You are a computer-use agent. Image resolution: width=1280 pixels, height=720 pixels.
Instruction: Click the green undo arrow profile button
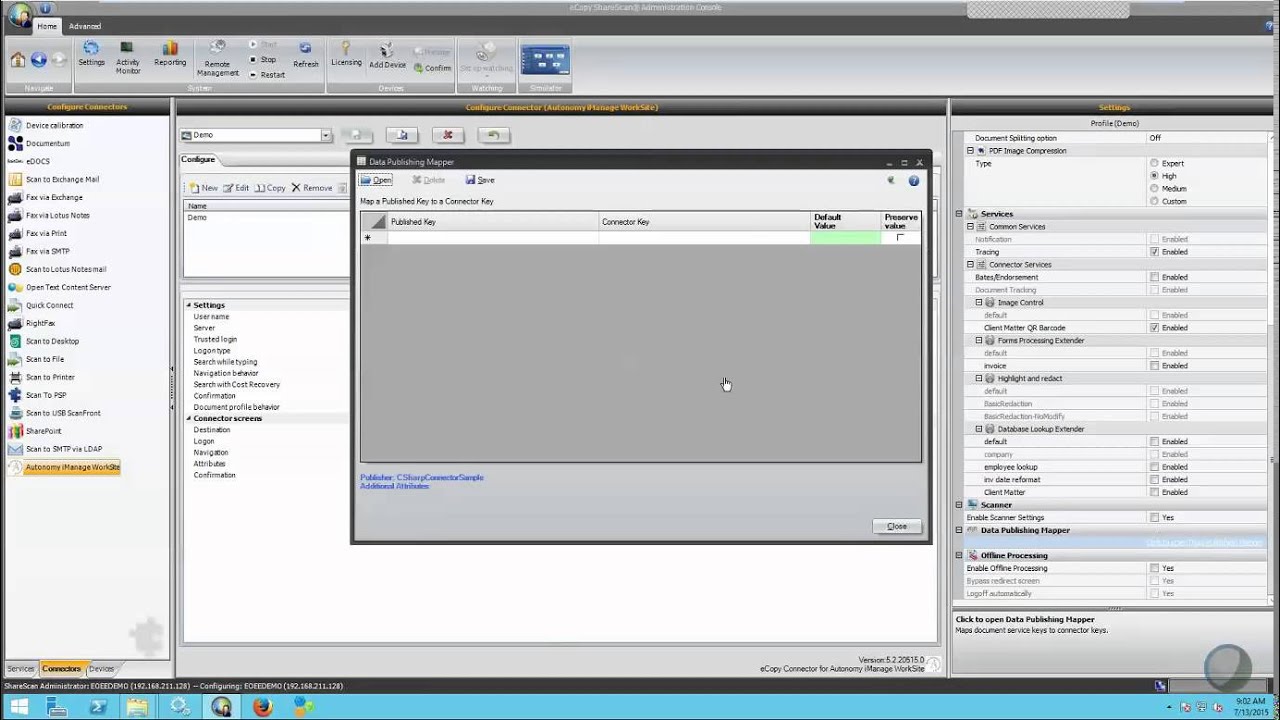pos(493,135)
